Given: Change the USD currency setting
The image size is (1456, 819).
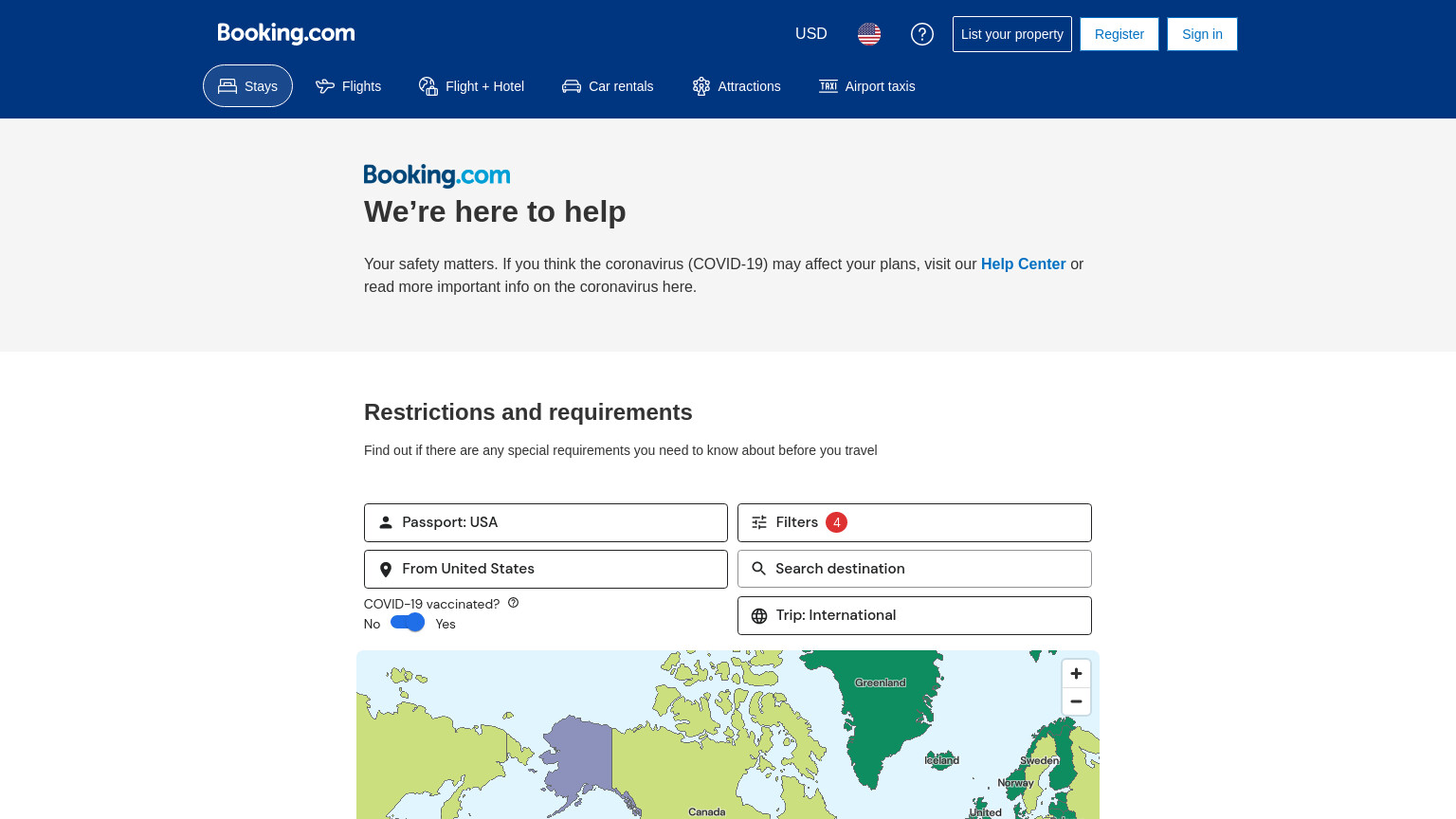Looking at the screenshot, I should click(811, 34).
